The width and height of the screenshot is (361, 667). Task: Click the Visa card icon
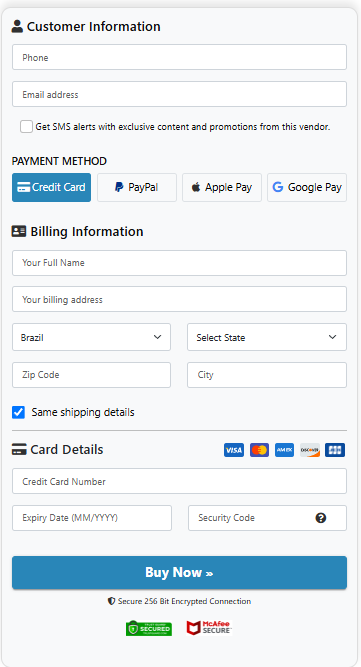click(x=234, y=450)
